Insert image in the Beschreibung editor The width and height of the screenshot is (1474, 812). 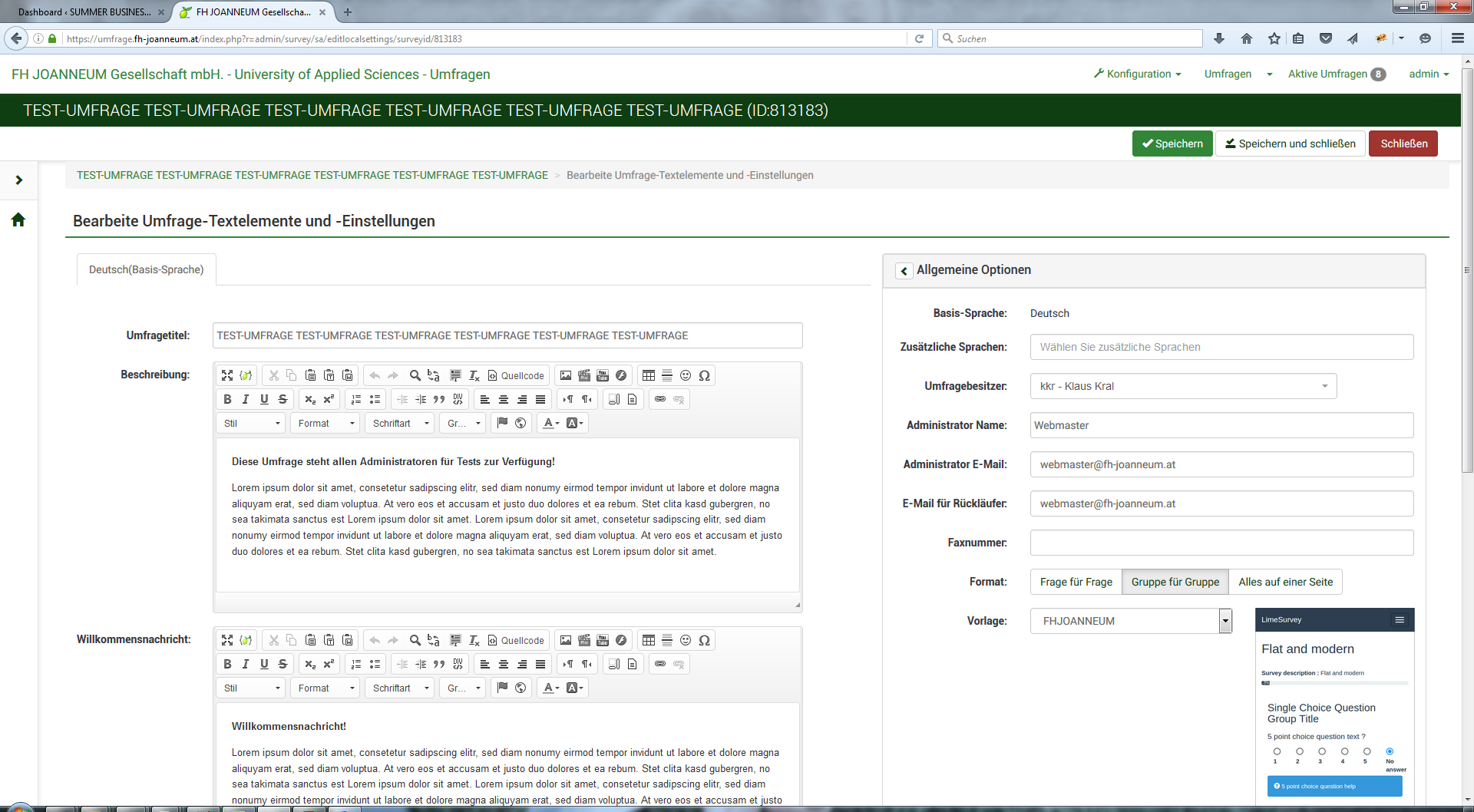[566, 375]
